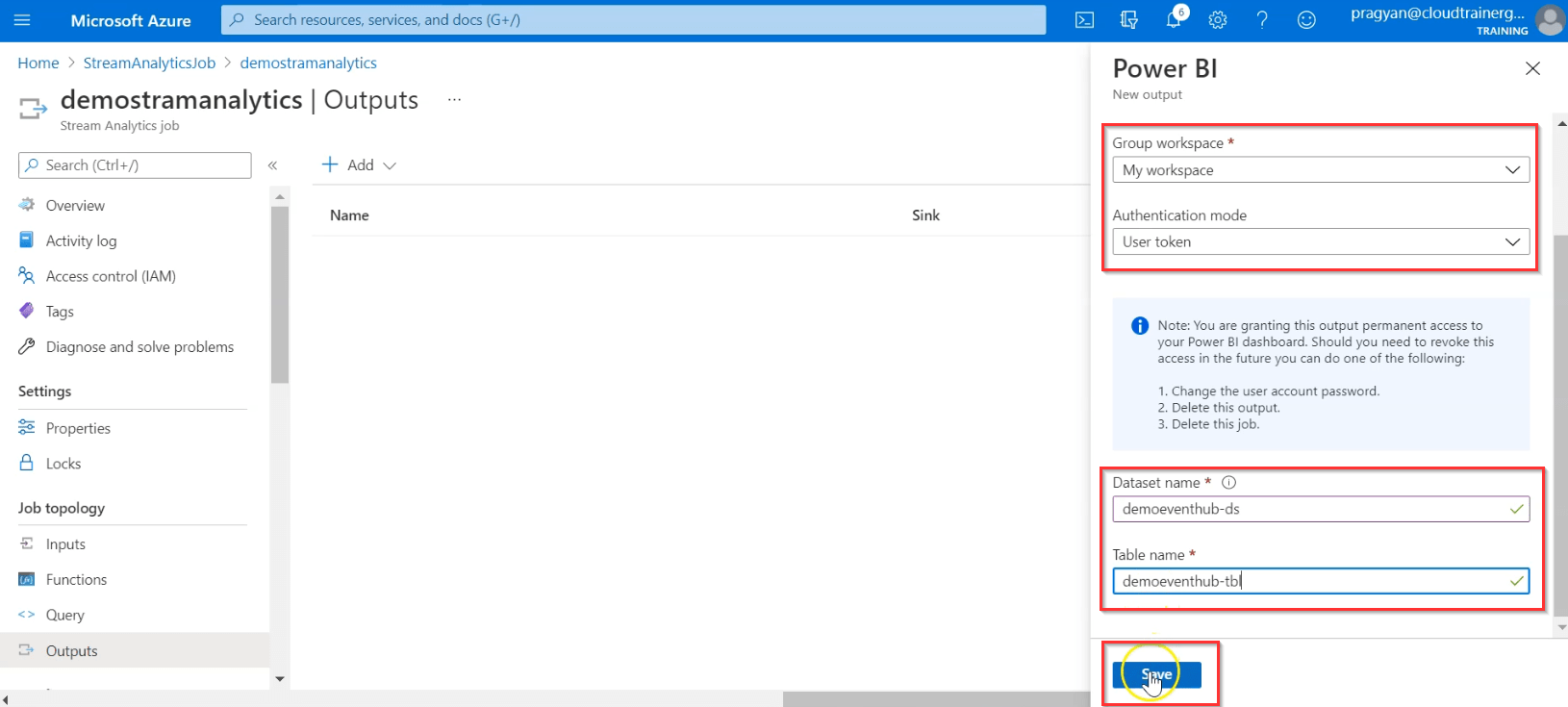The width and height of the screenshot is (1568, 707).
Task: Close the Power BI panel
Action: point(1532,68)
